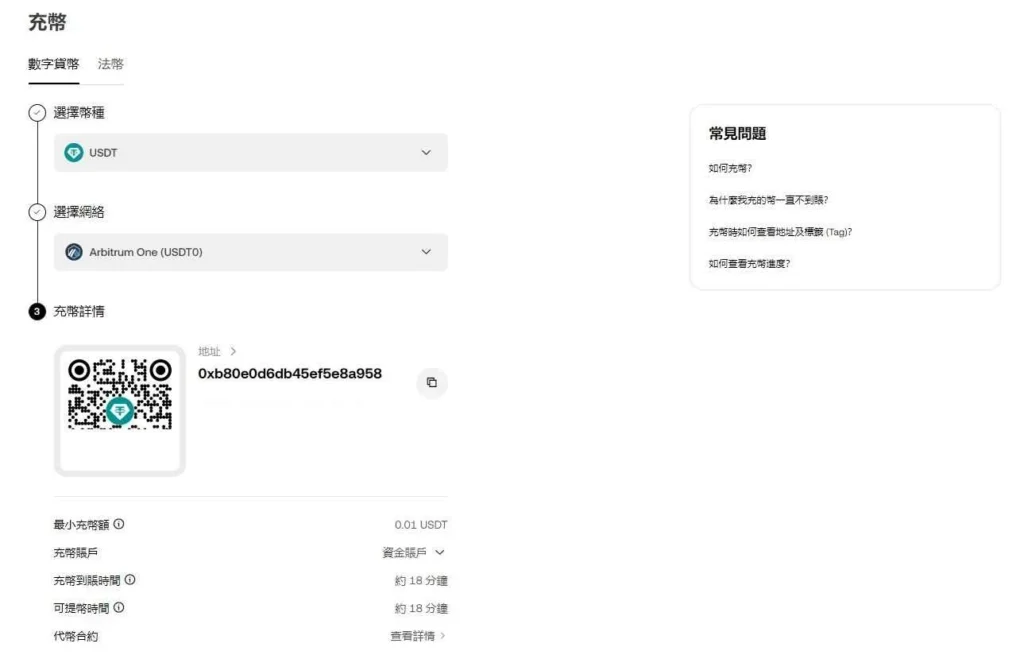Copy the deposit address with copy icon
This screenshot has height=655, width=1024.
(432, 383)
